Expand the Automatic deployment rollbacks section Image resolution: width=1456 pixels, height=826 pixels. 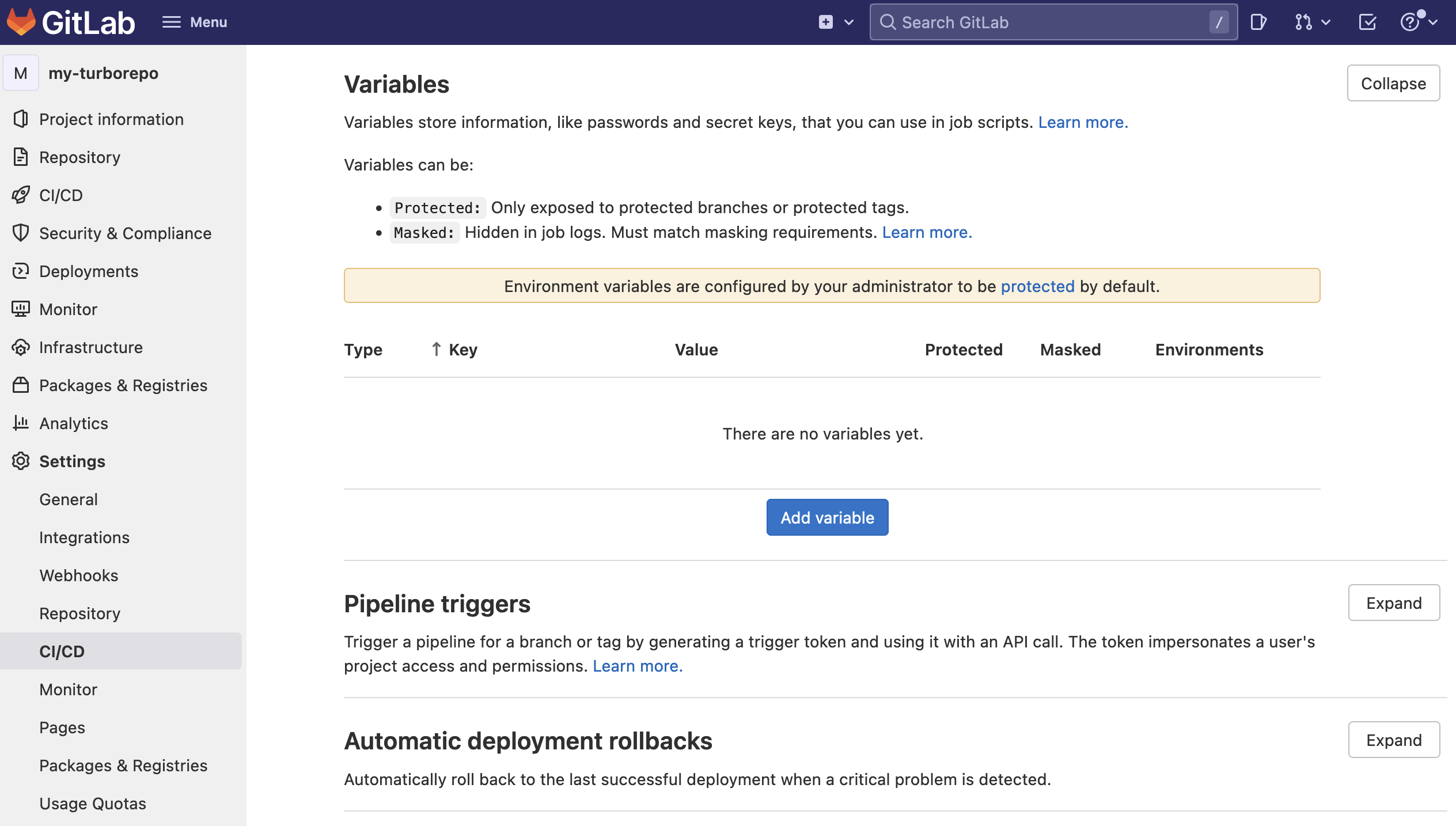coord(1394,740)
